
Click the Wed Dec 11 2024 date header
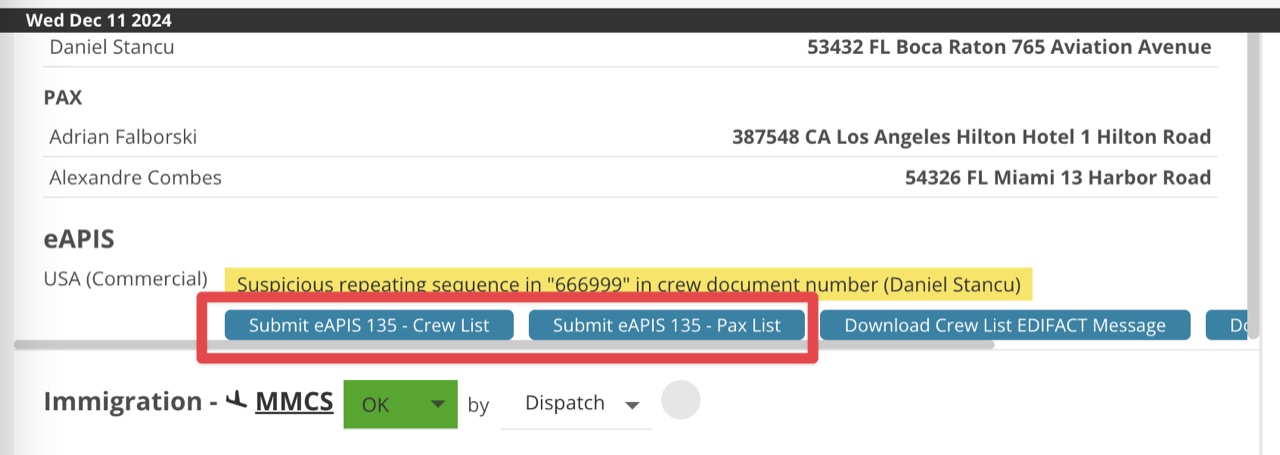[x=98, y=20]
